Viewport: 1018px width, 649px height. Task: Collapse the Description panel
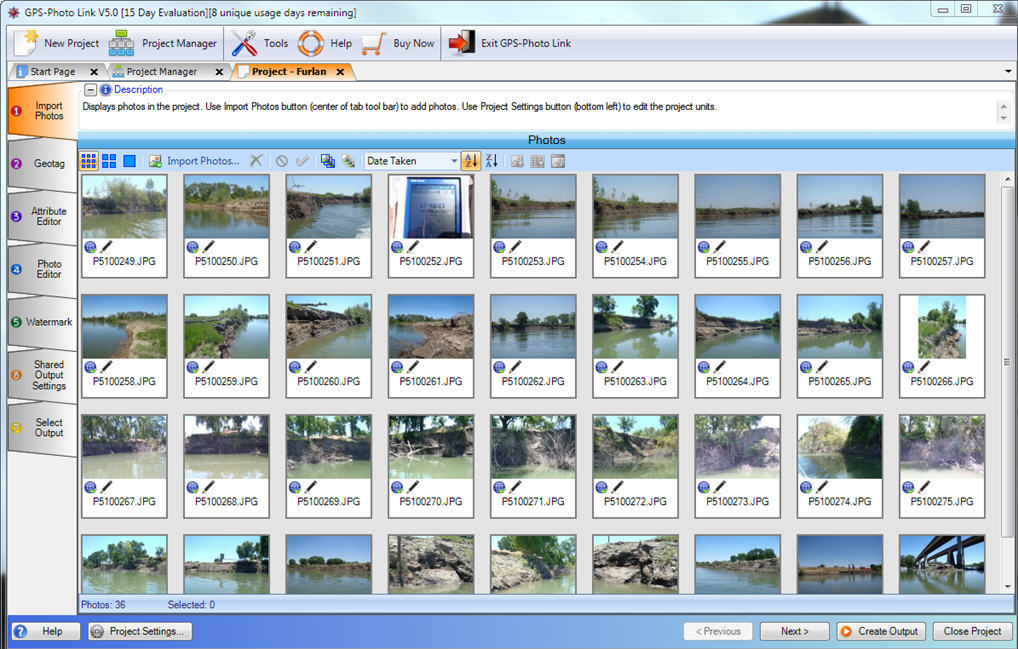tap(88, 89)
